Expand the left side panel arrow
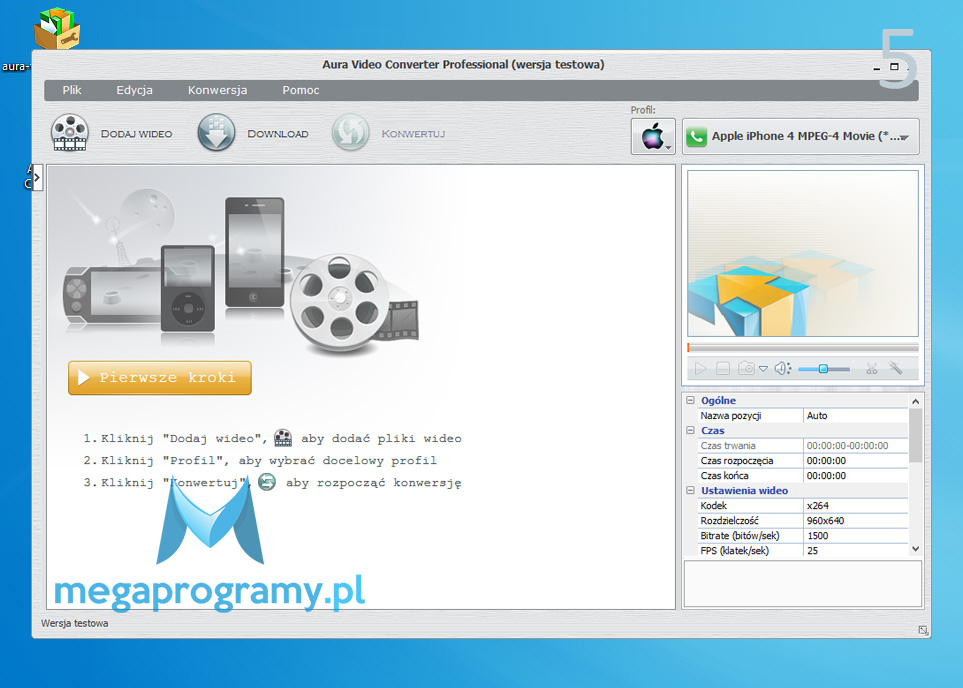The height and width of the screenshot is (688, 963). point(37,178)
